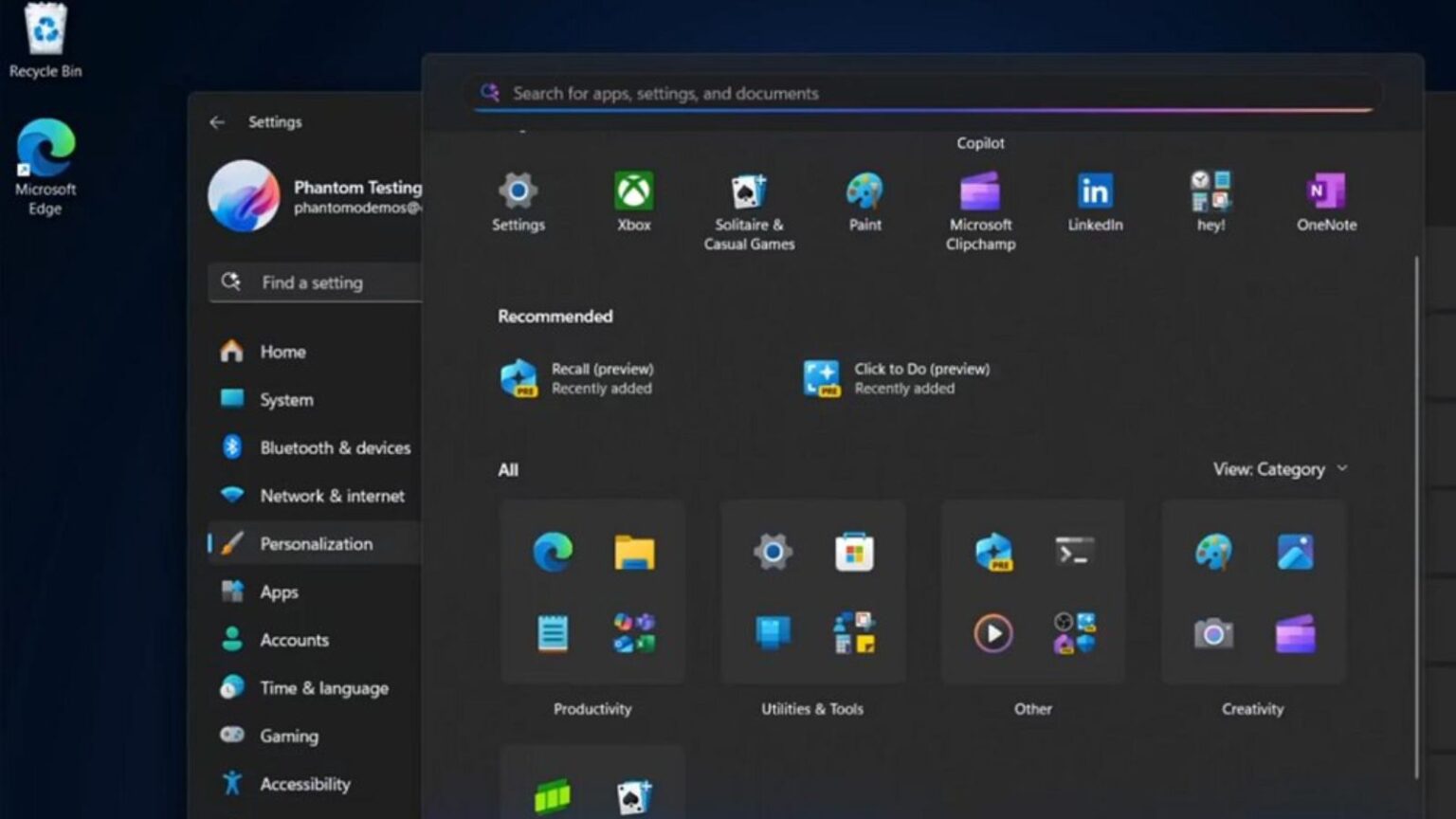Open Clipchamp in Creativity category
Viewport: 1456px width, 819px height.
pyautogui.click(x=1295, y=633)
